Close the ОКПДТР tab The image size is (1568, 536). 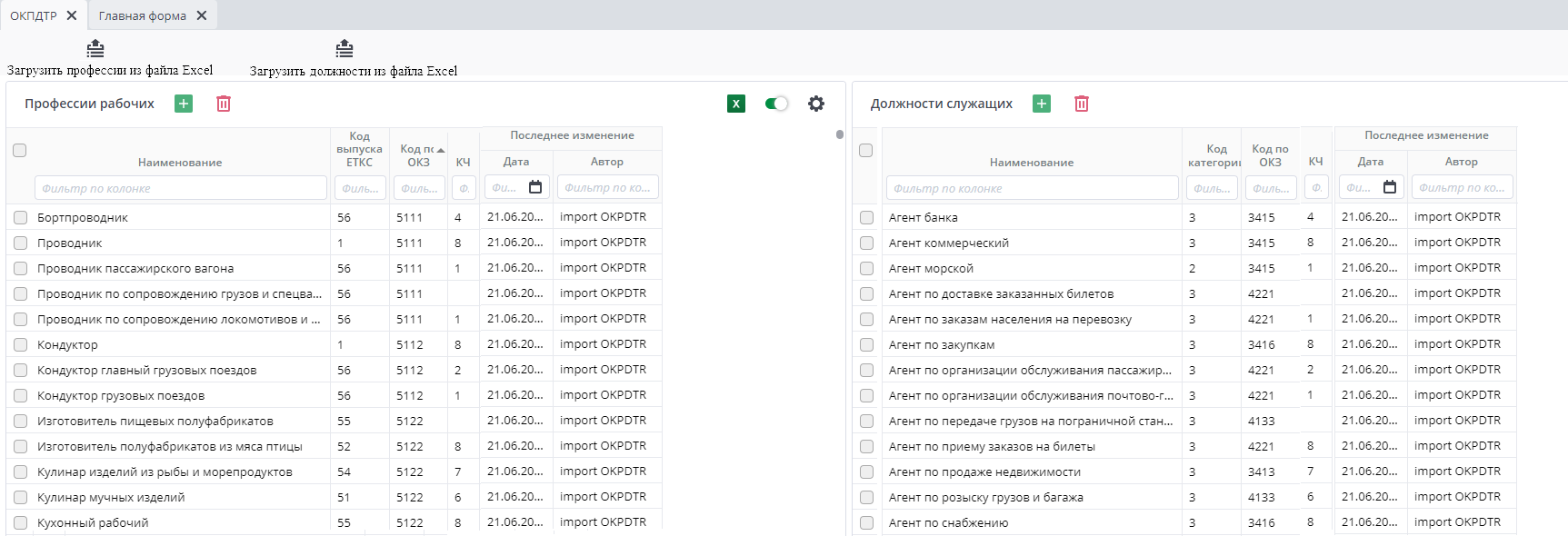pyautogui.click(x=72, y=15)
